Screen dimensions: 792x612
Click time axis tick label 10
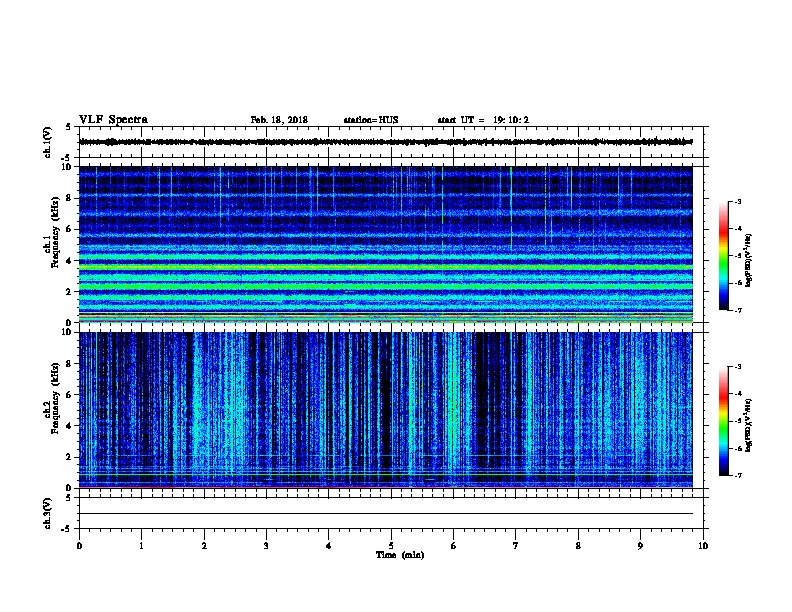coord(703,546)
